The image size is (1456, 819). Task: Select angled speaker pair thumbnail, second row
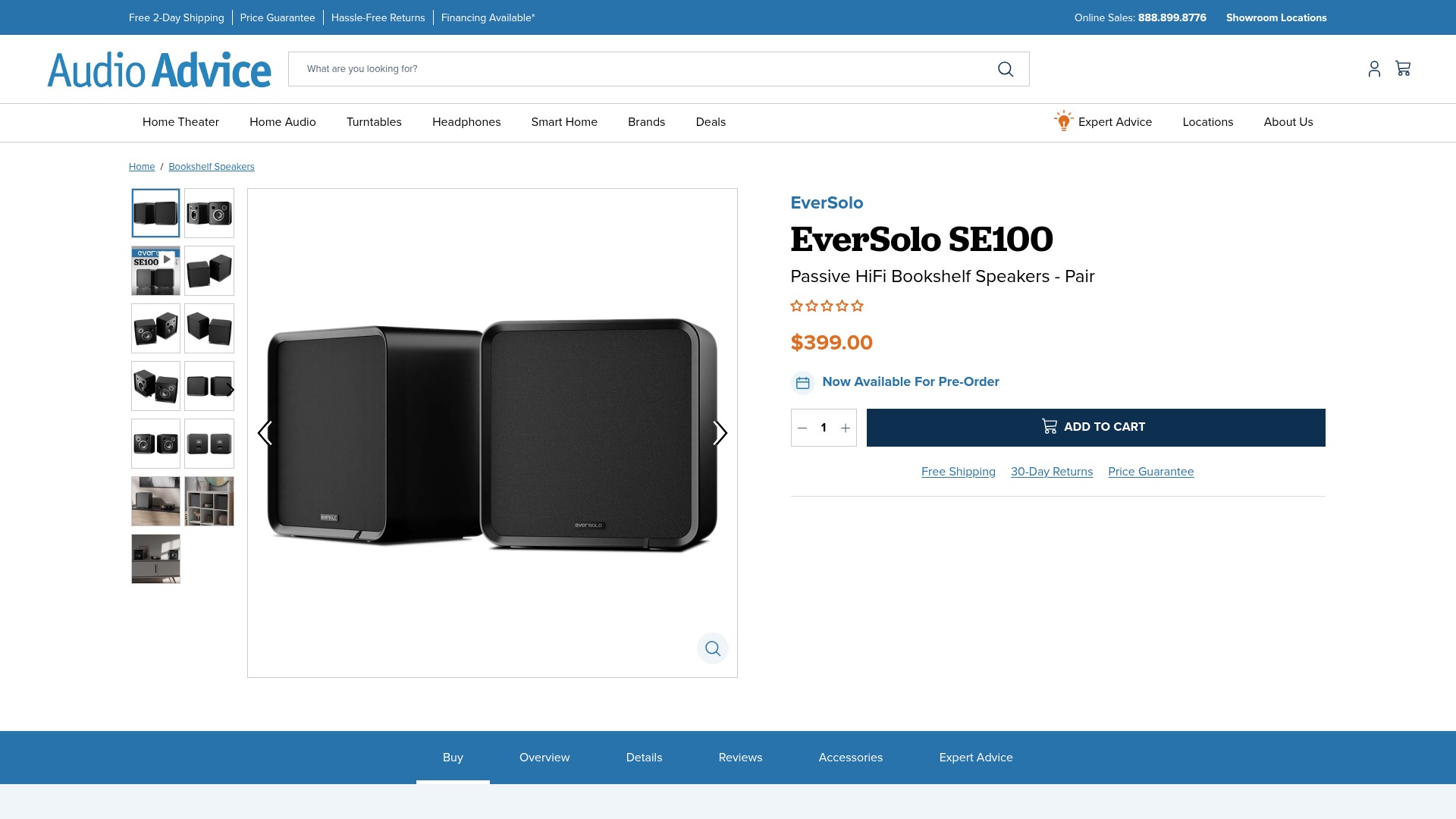click(209, 271)
